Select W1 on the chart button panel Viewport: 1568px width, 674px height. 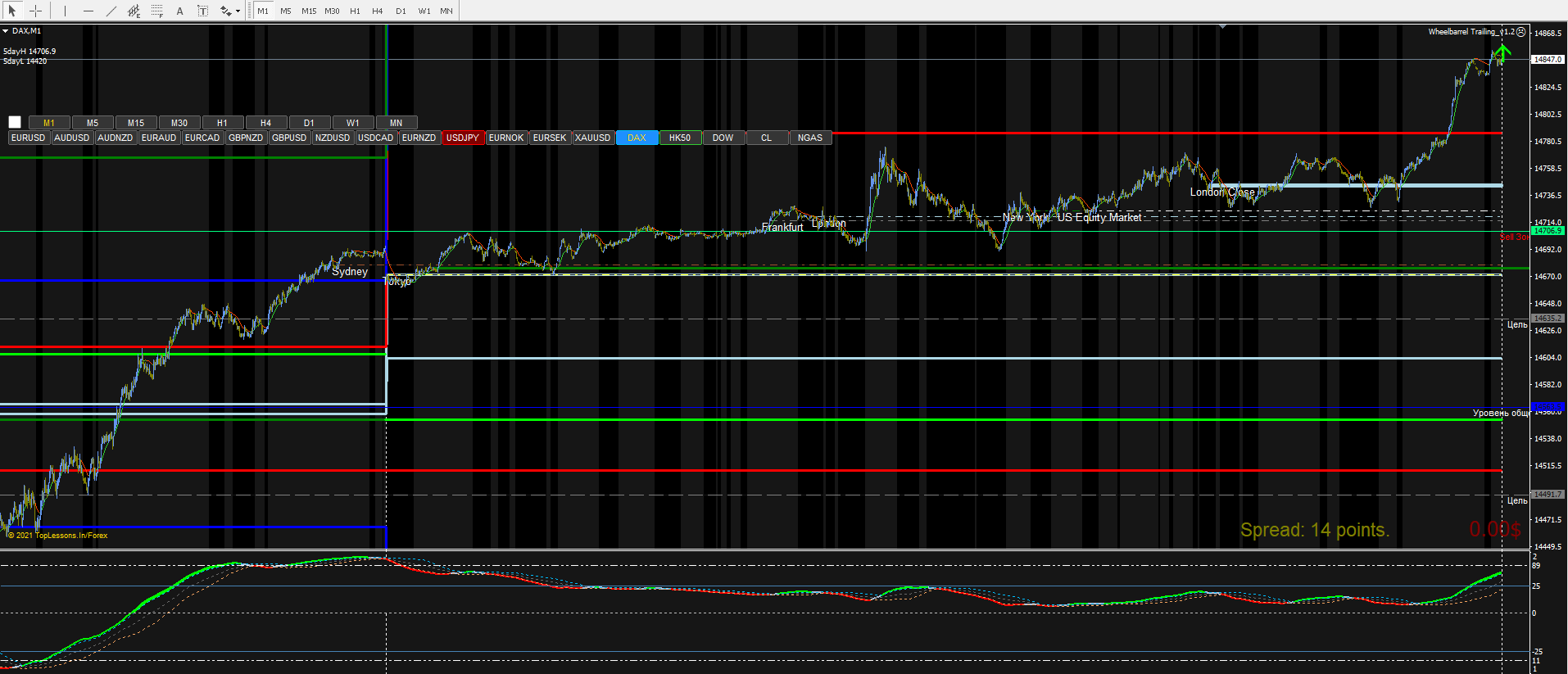pos(353,123)
